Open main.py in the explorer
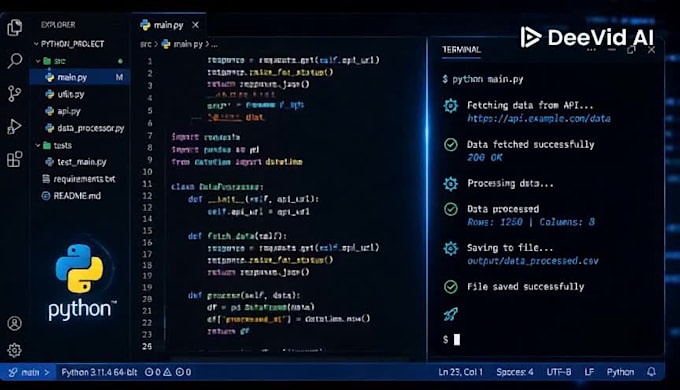Viewport: 680px width, 390px height. (x=80, y=77)
